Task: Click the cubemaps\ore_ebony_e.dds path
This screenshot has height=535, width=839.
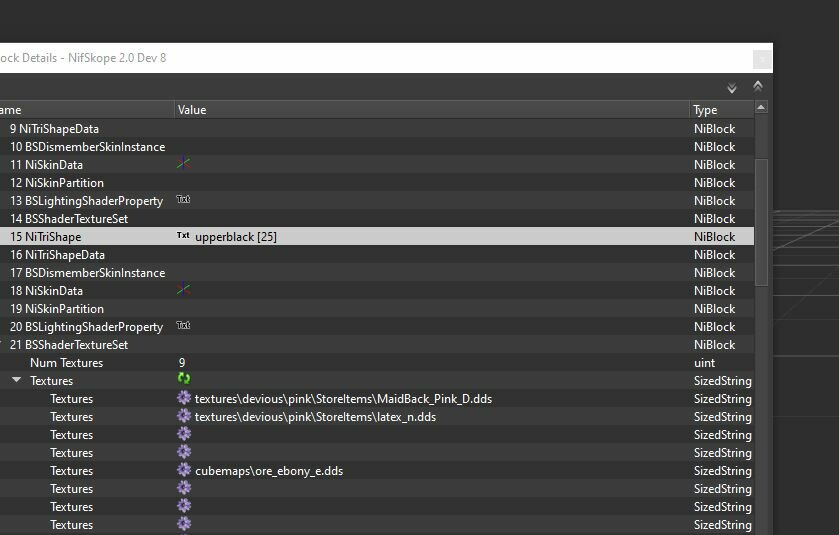Action: click(x=269, y=471)
